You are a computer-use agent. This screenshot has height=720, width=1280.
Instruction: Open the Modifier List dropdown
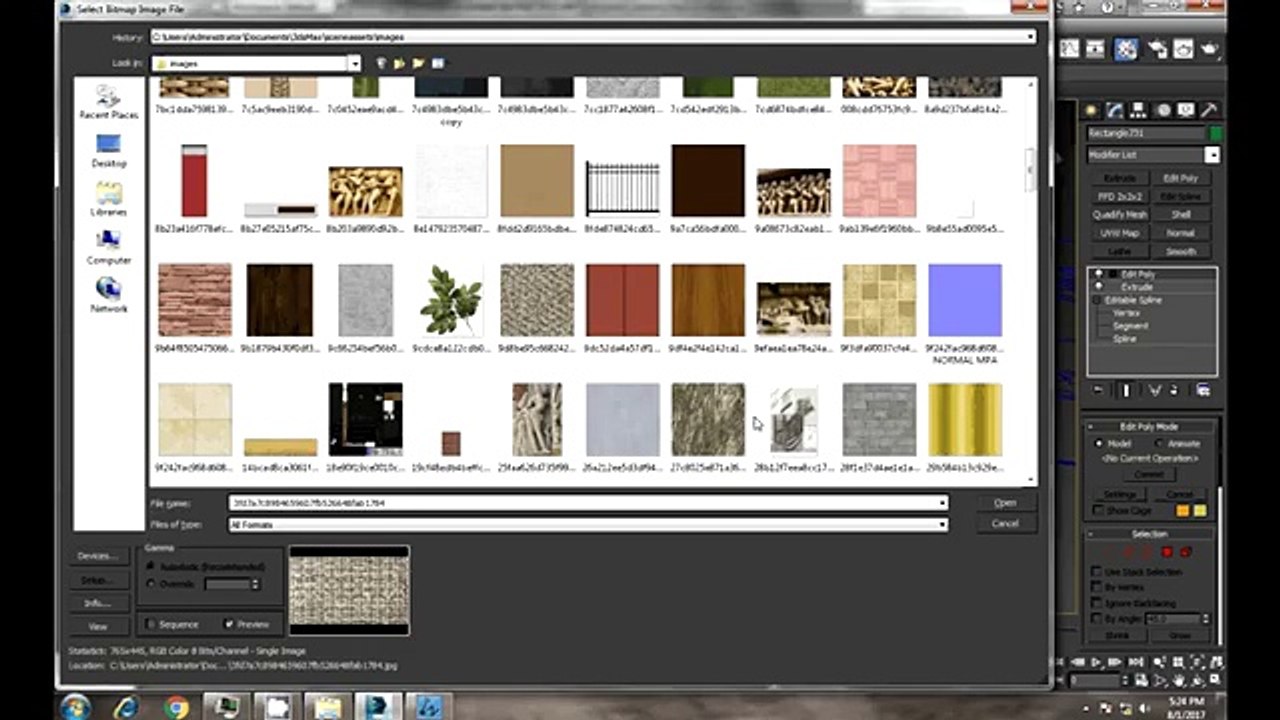pyautogui.click(x=1212, y=155)
